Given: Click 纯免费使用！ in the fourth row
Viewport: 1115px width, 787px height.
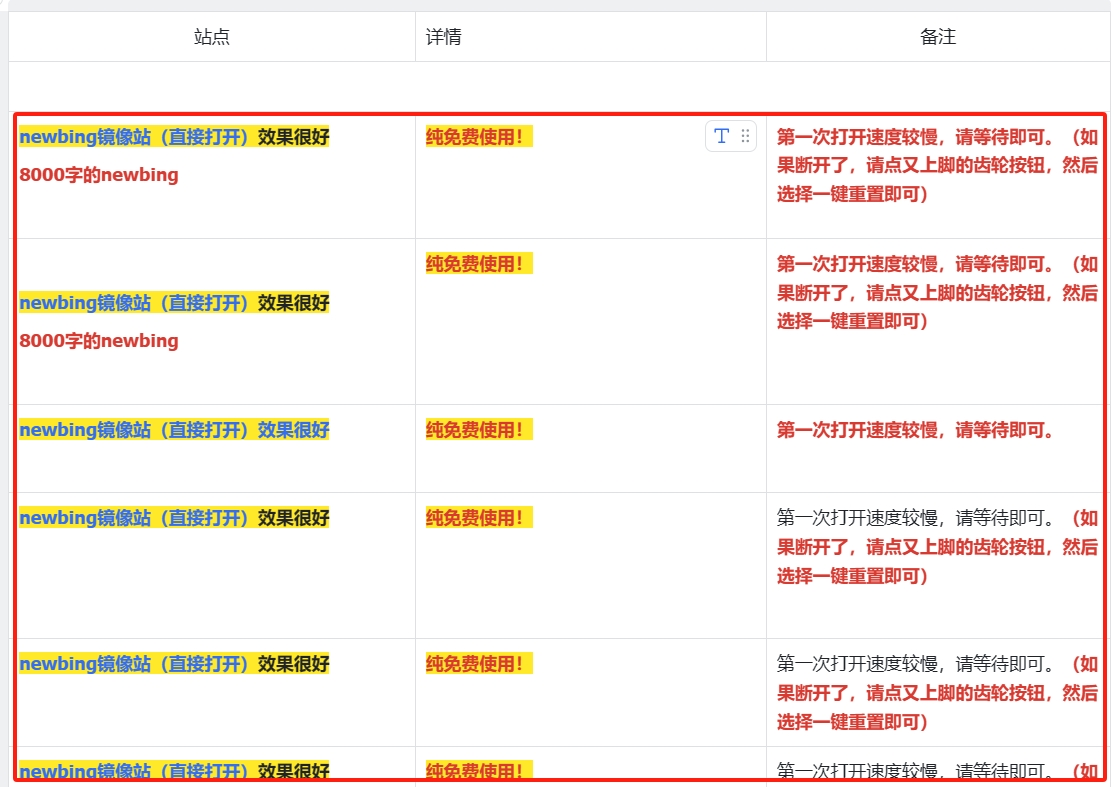Looking at the screenshot, I should click(476, 518).
